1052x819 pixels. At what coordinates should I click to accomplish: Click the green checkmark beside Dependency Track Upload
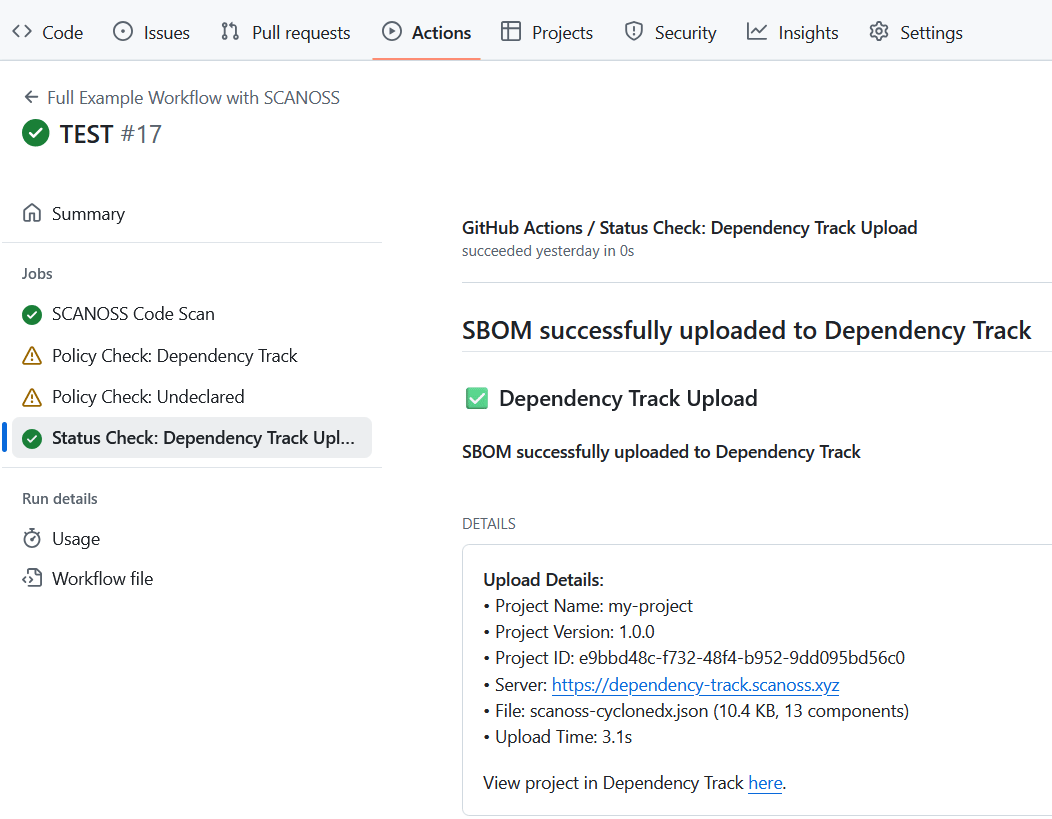tap(477, 398)
